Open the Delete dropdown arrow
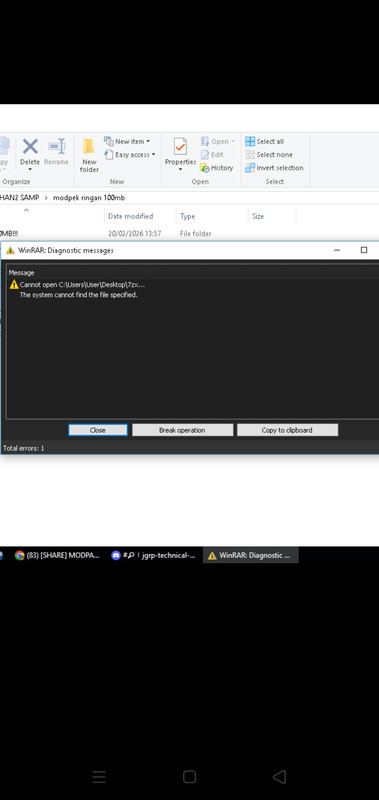 tap(30, 169)
